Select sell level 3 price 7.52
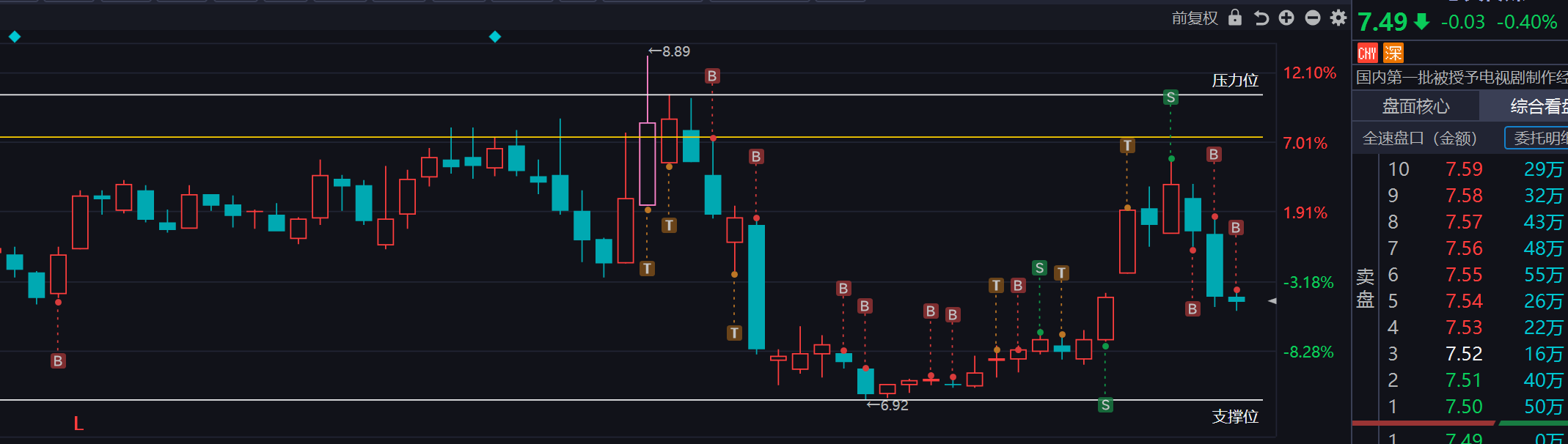Screen dimensions: 1568x444 click(1464, 354)
